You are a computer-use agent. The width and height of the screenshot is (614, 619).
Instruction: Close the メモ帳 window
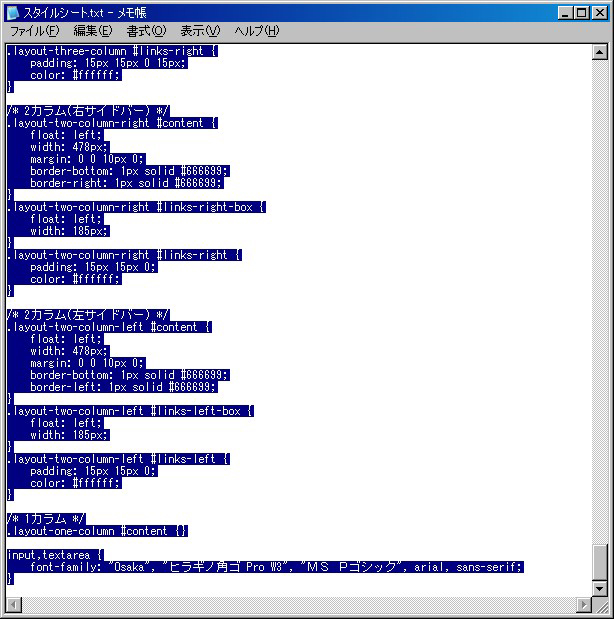click(600, 13)
